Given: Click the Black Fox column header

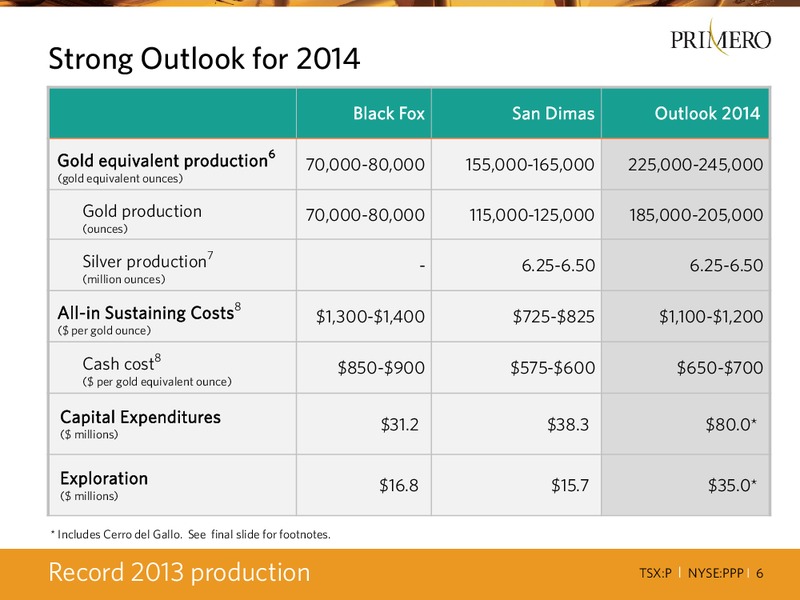Looking at the screenshot, I should [389, 113].
